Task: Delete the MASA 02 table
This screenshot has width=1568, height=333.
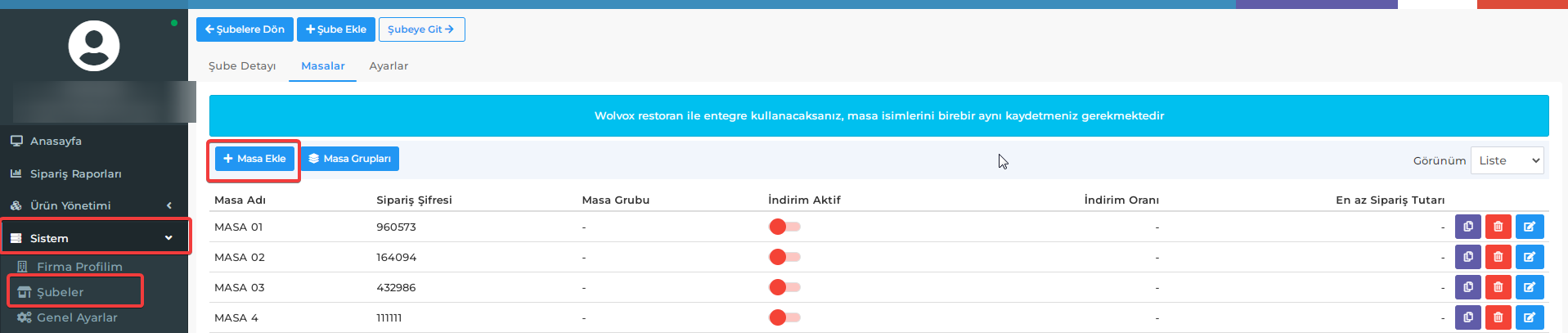Action: [1498, 257]
